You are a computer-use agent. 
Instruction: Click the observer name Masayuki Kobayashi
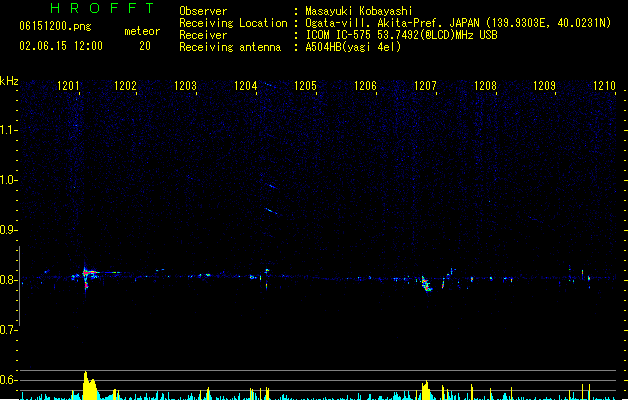pyautogui.click(x=359, y=11)
